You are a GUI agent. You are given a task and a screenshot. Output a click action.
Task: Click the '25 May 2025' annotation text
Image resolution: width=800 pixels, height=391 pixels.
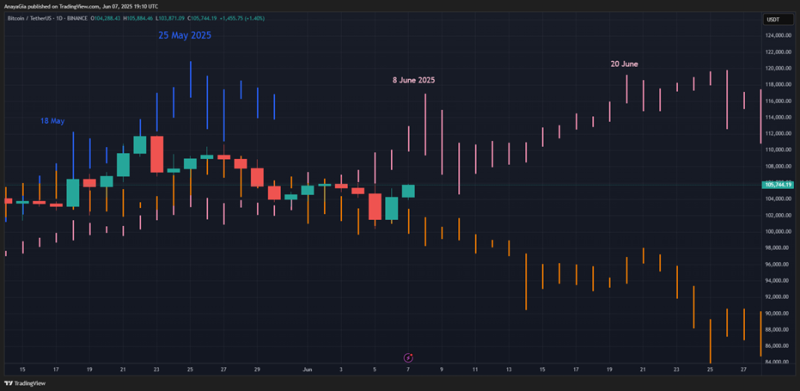point(185,36)
